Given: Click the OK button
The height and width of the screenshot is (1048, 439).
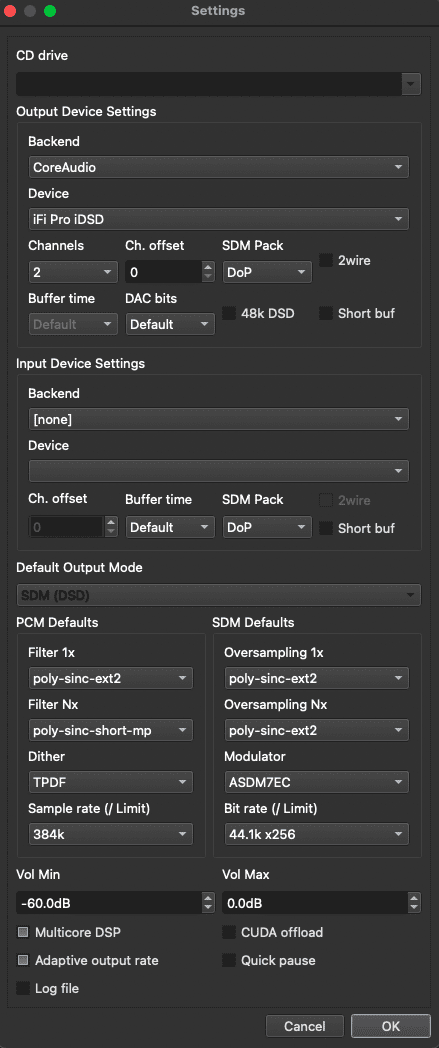Looking at the screenshot, I should coord(390,1026).
